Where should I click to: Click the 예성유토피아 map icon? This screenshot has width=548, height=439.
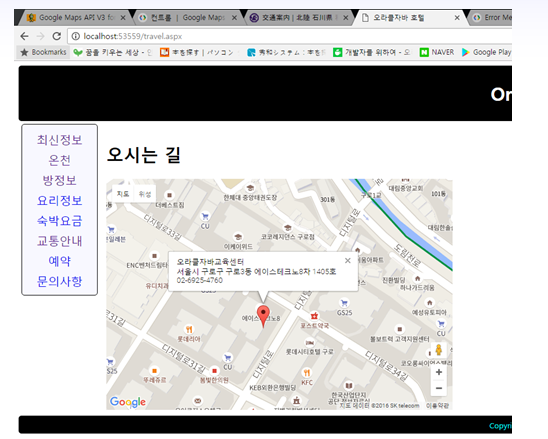tap(430, 303)
